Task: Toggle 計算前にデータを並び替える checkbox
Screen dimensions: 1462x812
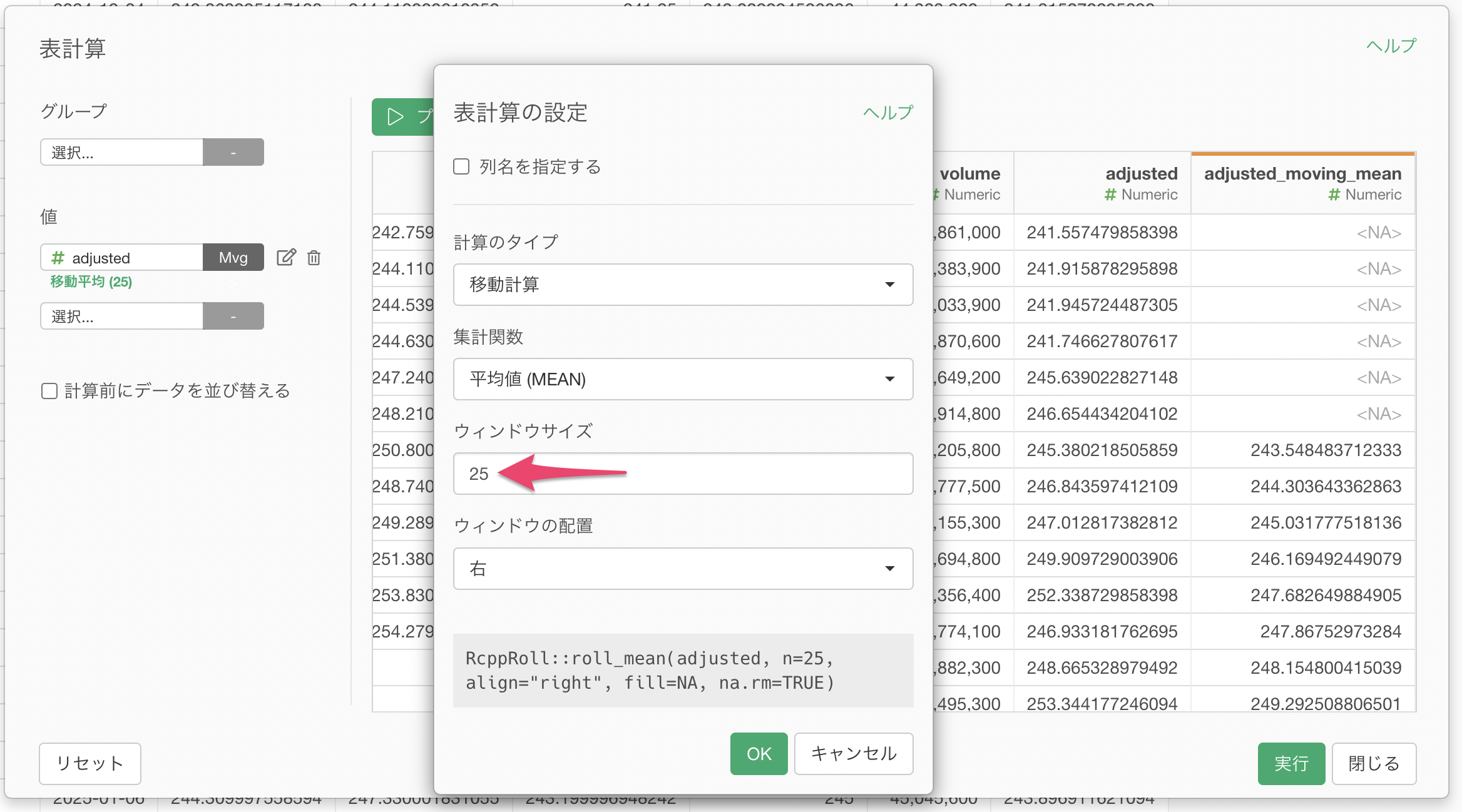Action: 49,391
